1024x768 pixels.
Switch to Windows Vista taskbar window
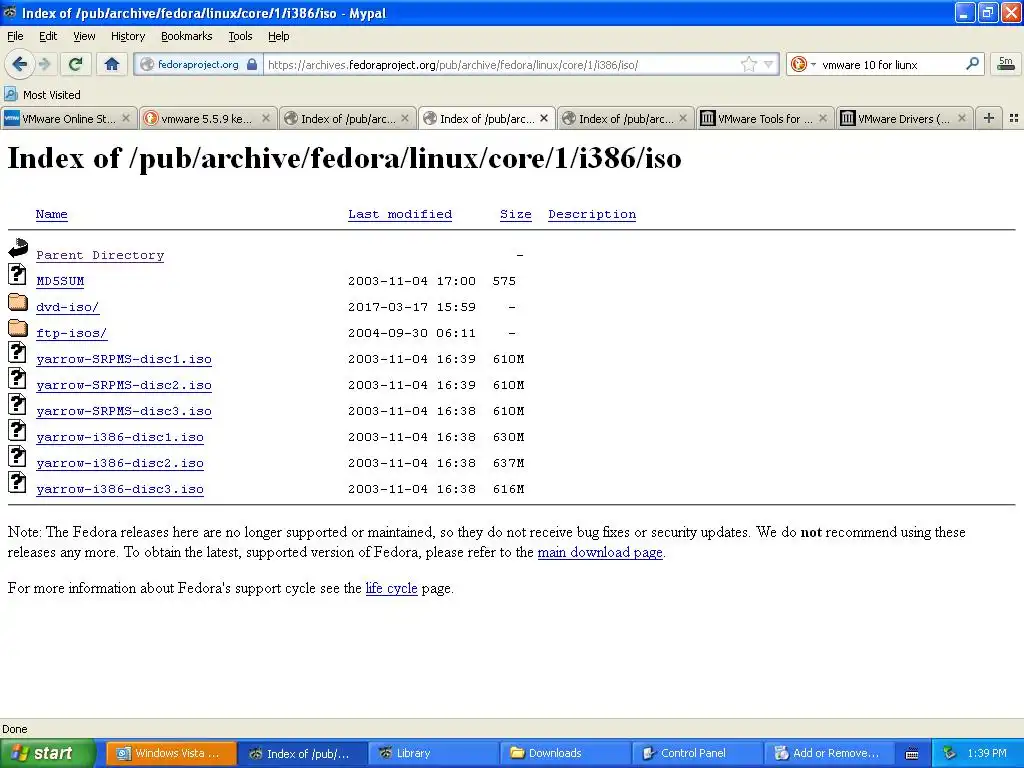coord(171,754)
